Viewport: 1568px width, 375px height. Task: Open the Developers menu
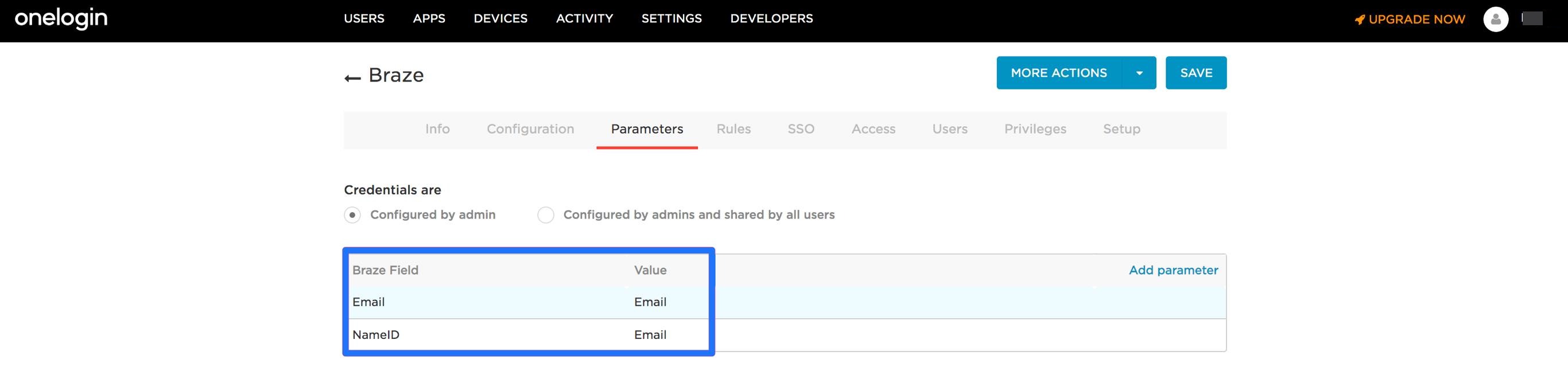771,19
